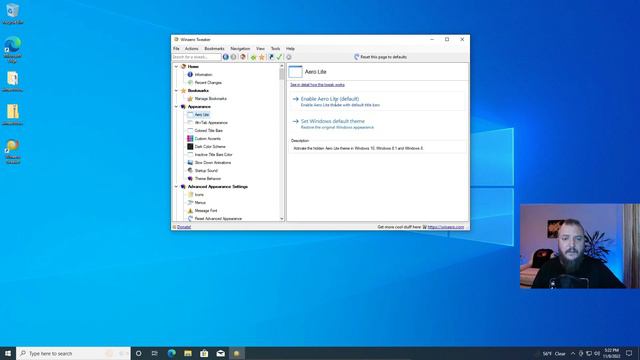
Task: Select Alt+Tab Appearance in the tree
Action: point(211,122)
